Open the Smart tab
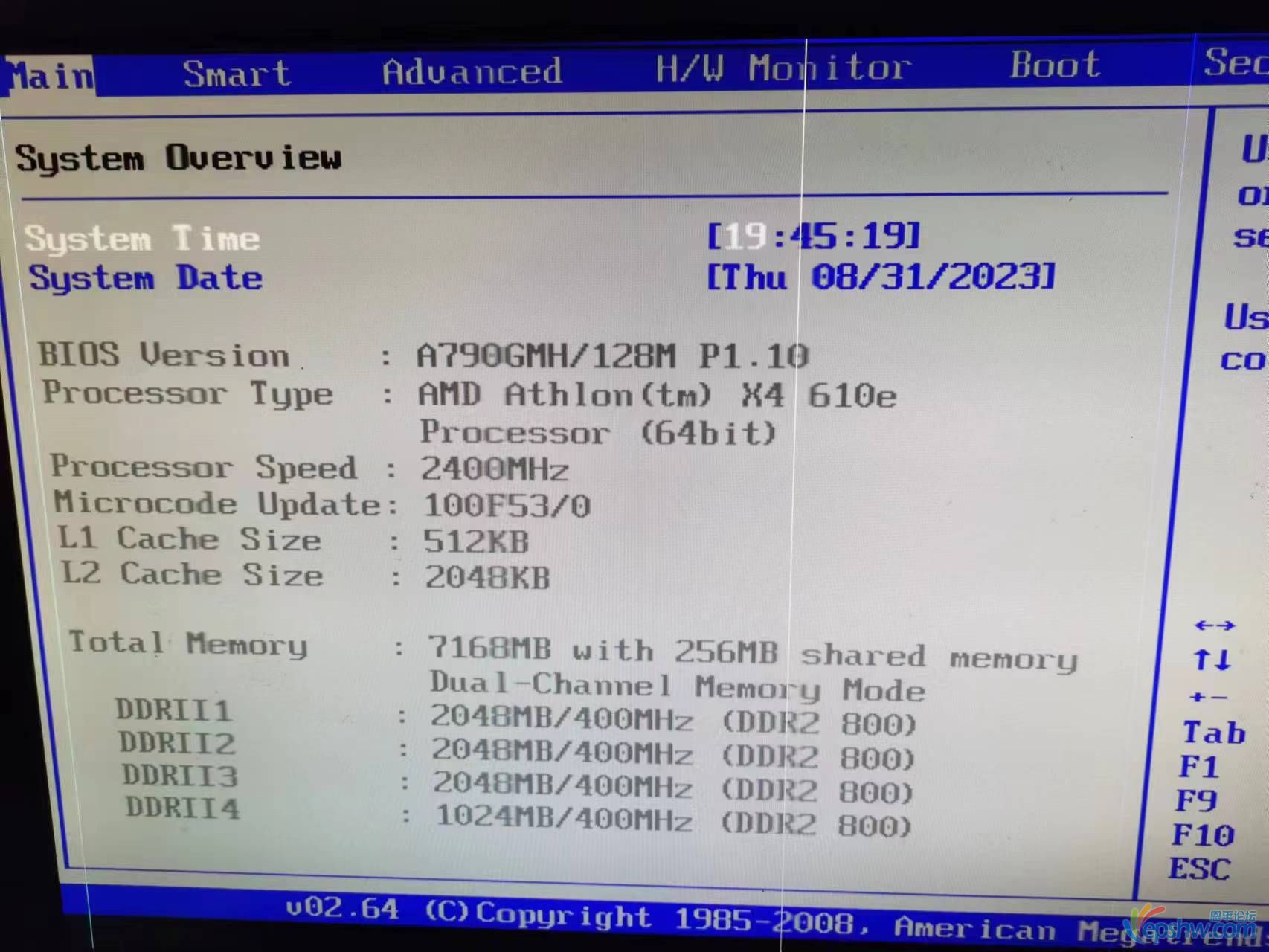1269x952 pixels. (x=237, y=73)
